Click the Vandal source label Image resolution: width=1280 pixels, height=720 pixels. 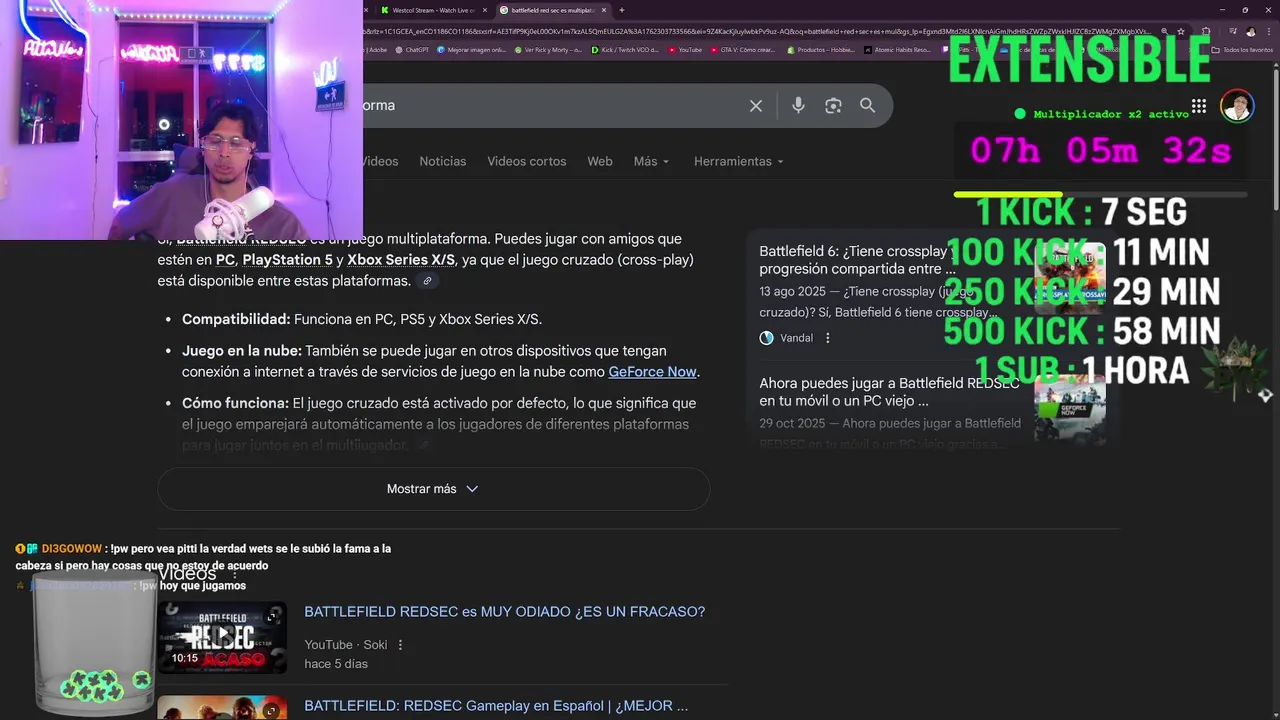point(796,338)
